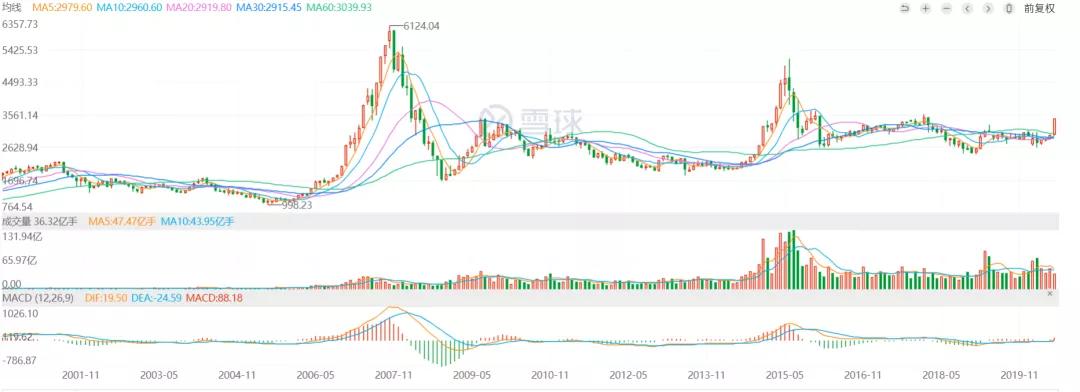The height and width of the screenshot is (392, 1080).
Task: Toggle the MA20:2919.80 line legend
Action: [x=199, y=8]
